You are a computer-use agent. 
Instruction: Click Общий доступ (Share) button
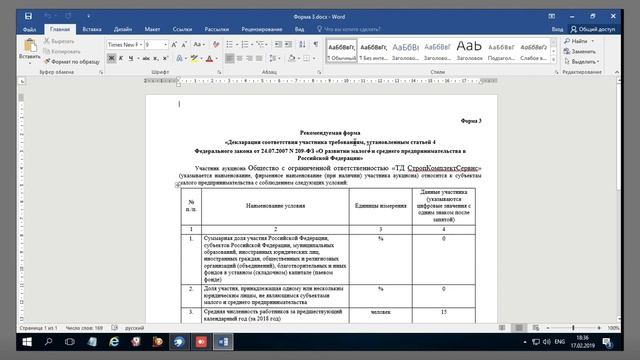(593, 29)
